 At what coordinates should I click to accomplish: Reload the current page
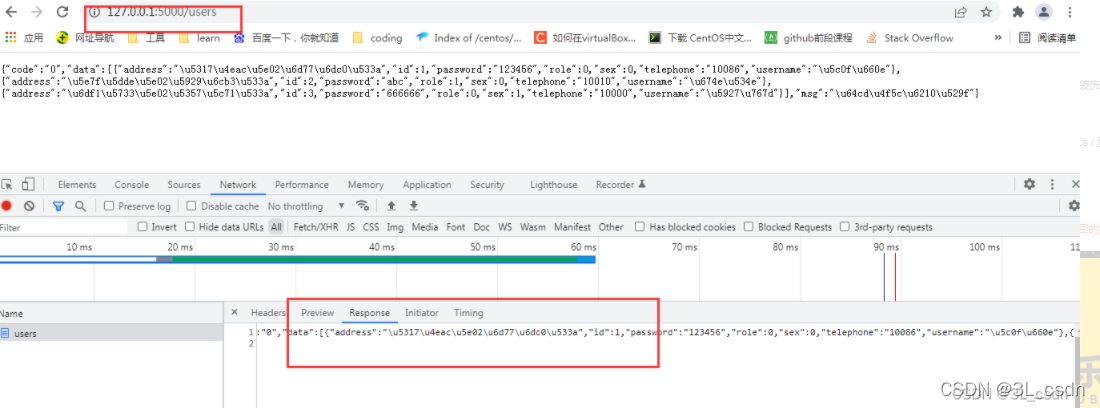pos(62,12)
